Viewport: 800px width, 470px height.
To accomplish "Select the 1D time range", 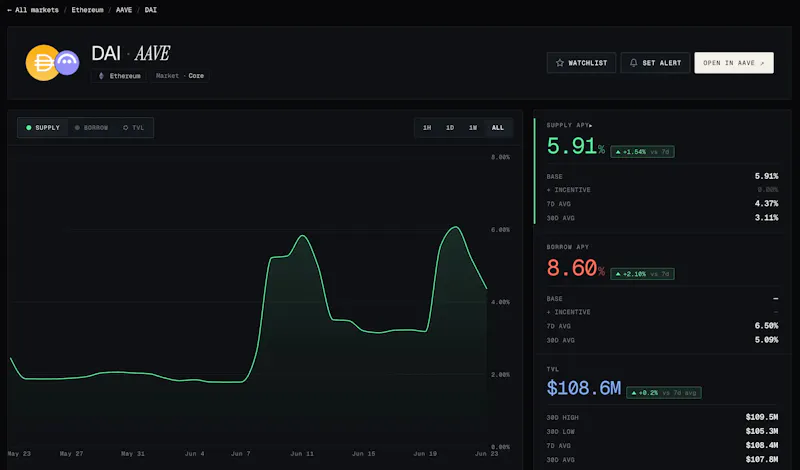I will coord(450,128).
